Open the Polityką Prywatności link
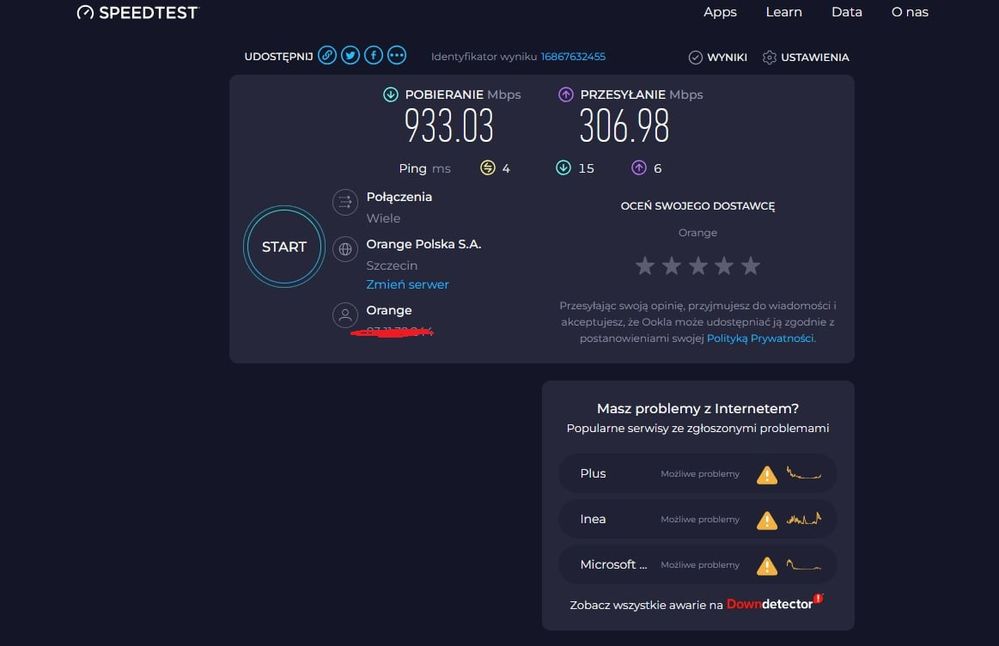The width and height of the screenshot is (999, 646). 760,339
